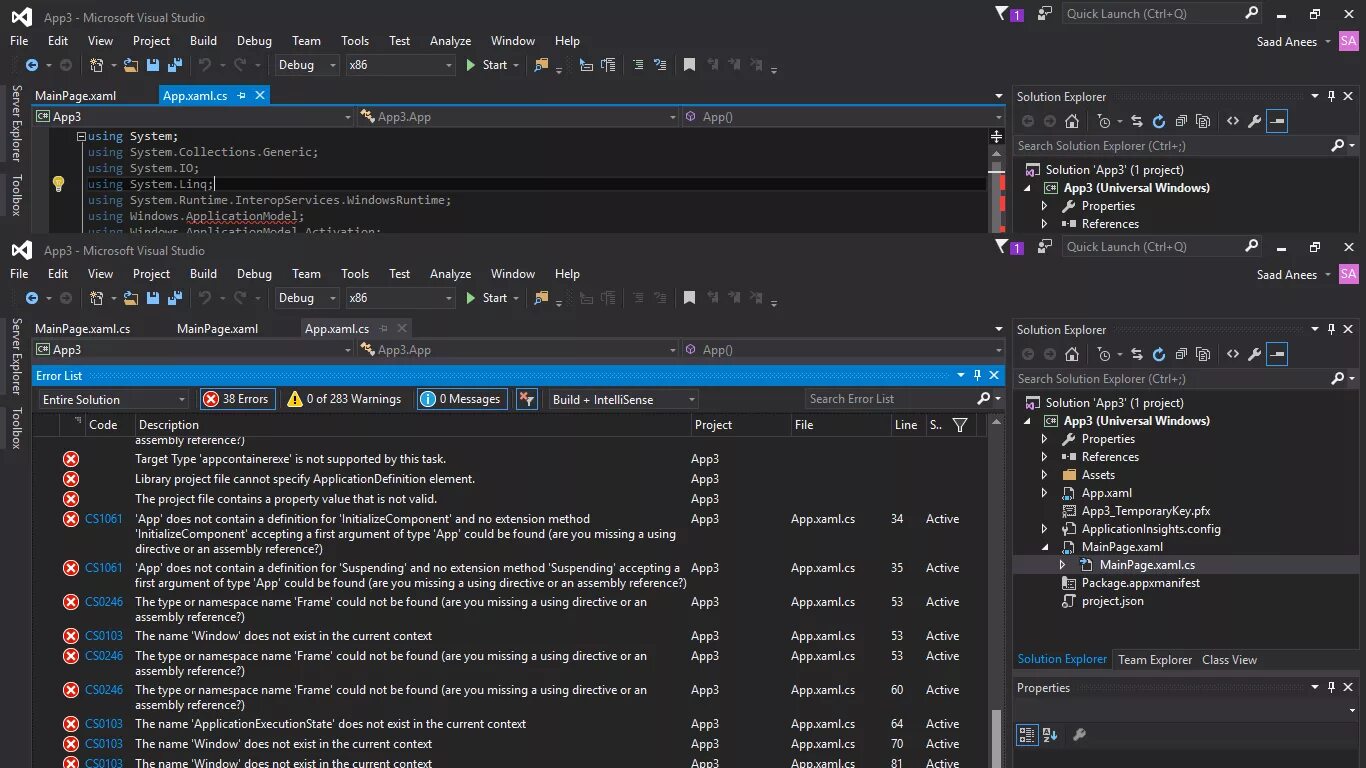Click Save icon in back window toolbar
Viewport: 1366px width, 768px height.
click(x=153, y=65)
